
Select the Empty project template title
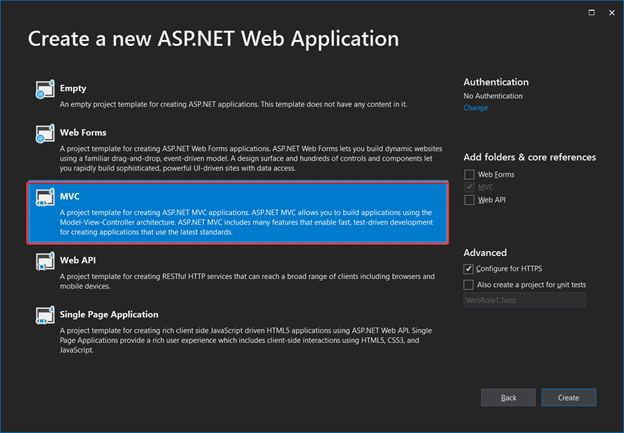[74, 87]
